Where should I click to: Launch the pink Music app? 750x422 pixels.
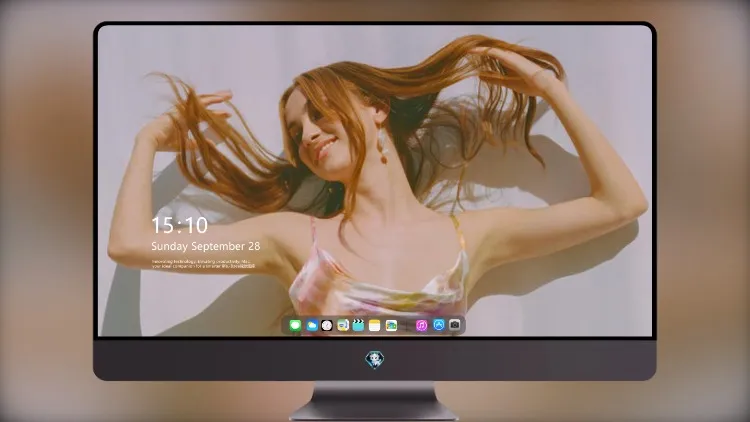point(421,326)
